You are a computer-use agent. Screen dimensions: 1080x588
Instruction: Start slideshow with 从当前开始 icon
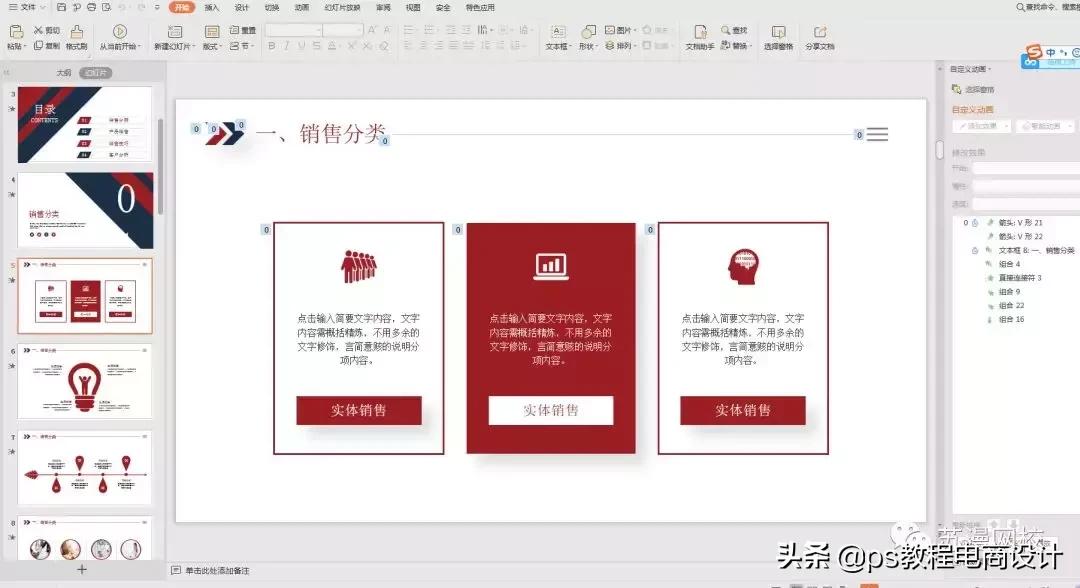point(119,38)
